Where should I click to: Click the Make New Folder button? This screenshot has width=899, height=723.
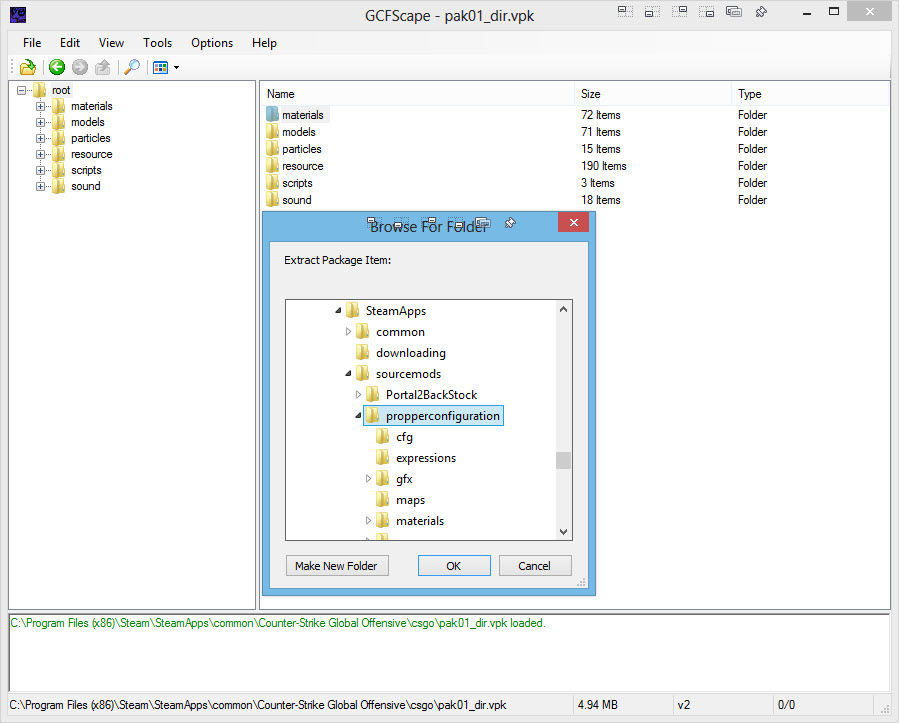tap(337, 566)
